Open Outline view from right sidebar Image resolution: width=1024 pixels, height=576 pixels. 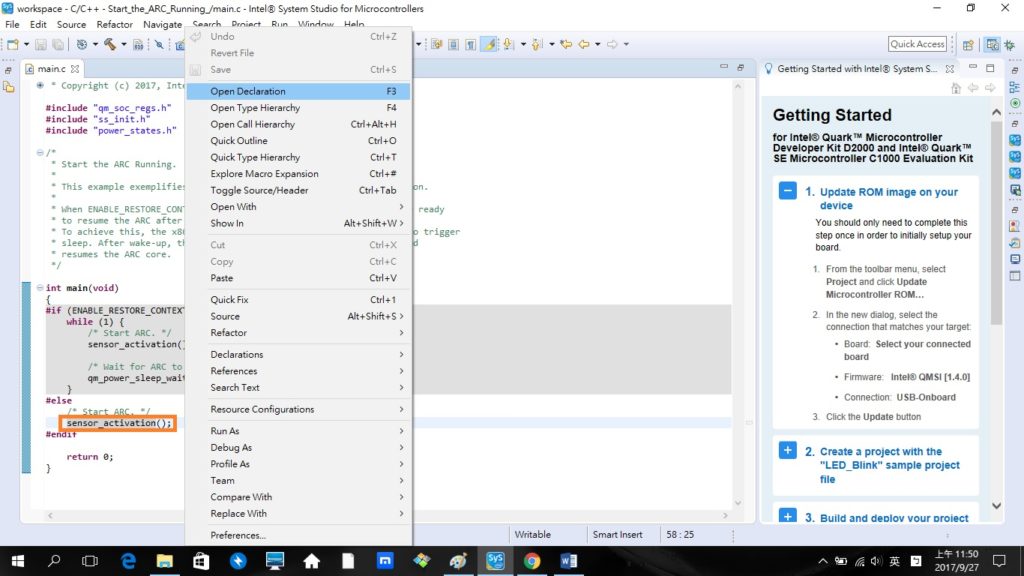tap(1014, 88)
